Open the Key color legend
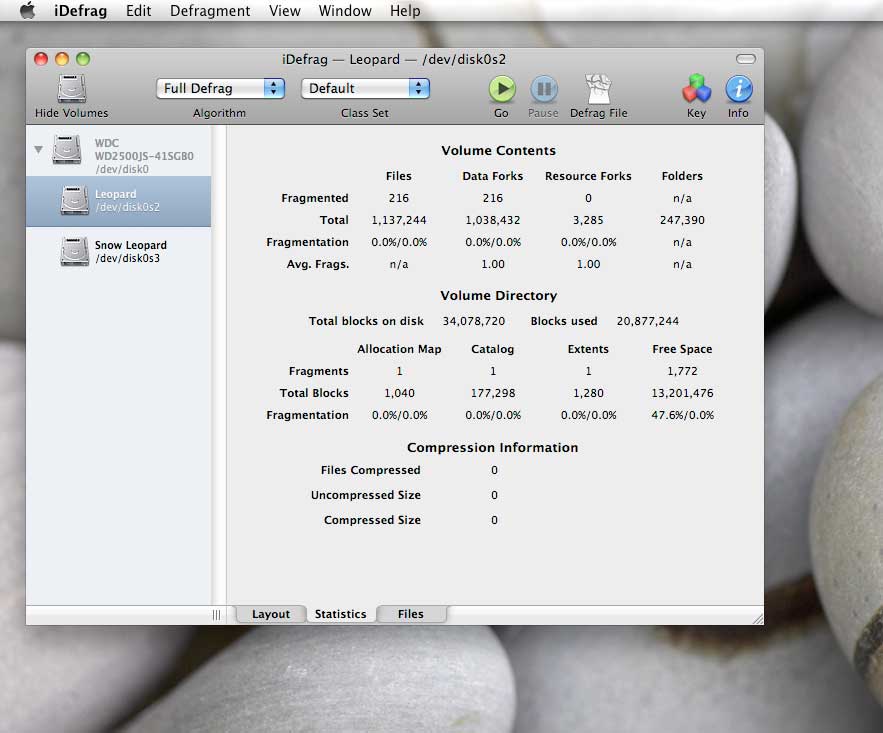 coord(696,90)
